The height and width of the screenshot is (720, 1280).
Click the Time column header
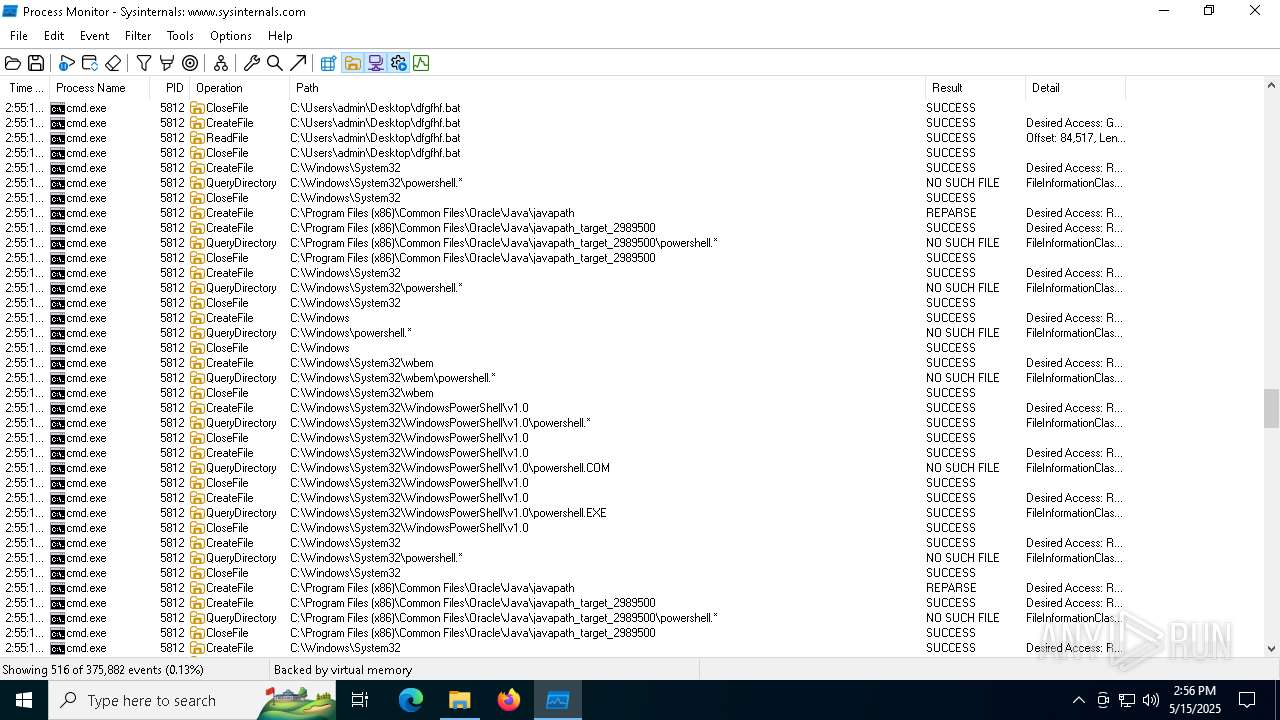coord(25,88)
